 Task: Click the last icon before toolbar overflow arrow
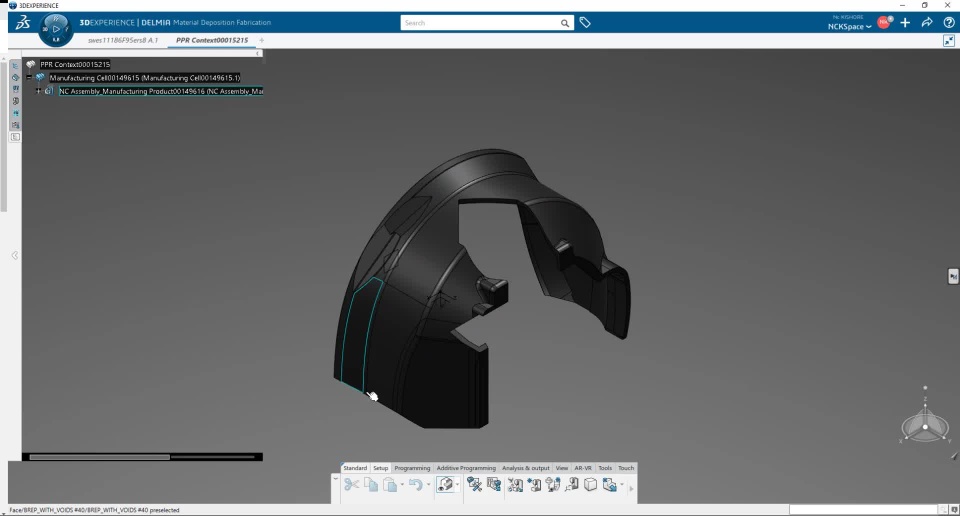point(609,485)
